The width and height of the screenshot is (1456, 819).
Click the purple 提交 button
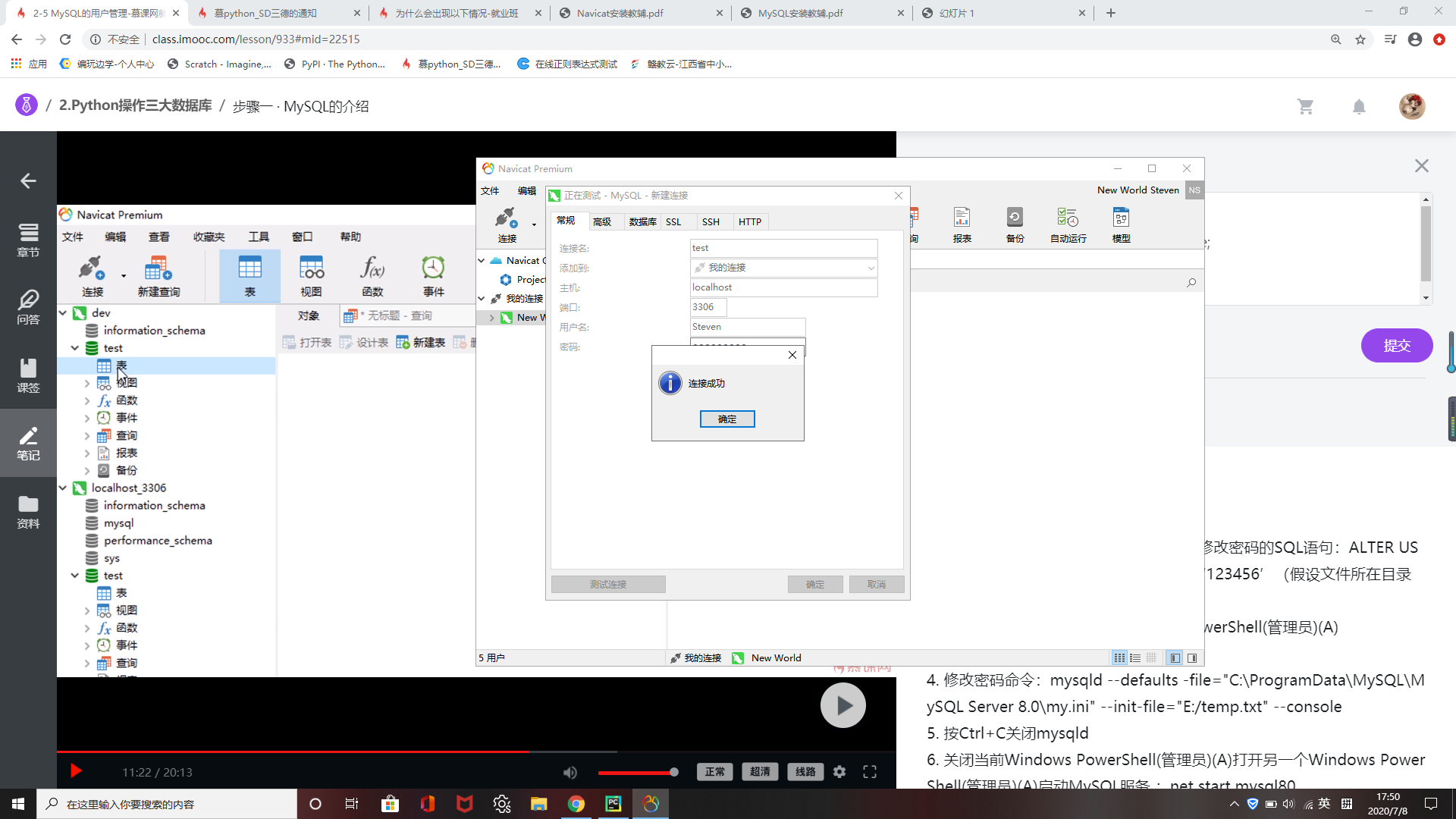pos(1397,345)
